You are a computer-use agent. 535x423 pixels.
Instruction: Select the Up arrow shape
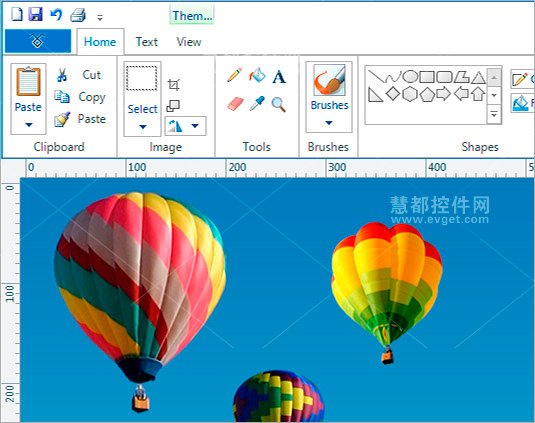(478, 94)
